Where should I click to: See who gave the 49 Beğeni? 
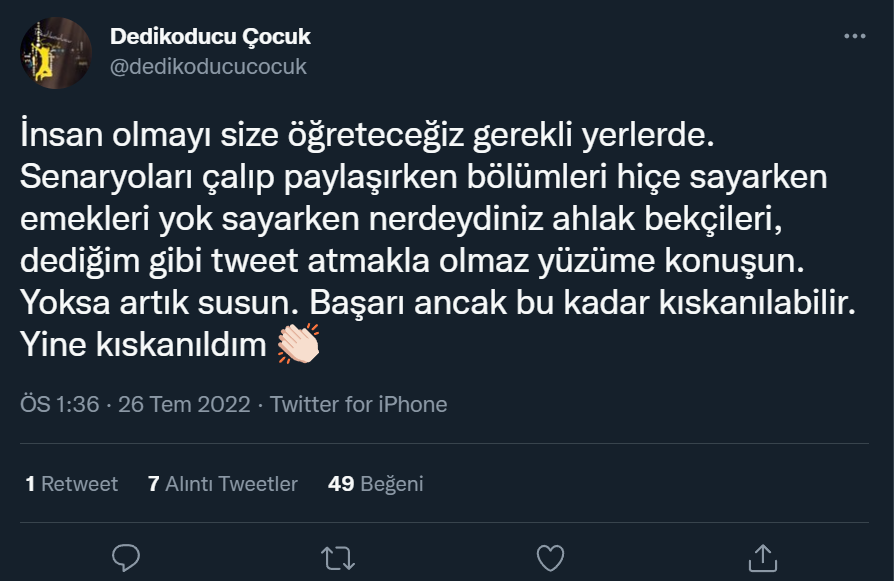tap(376, 484)
